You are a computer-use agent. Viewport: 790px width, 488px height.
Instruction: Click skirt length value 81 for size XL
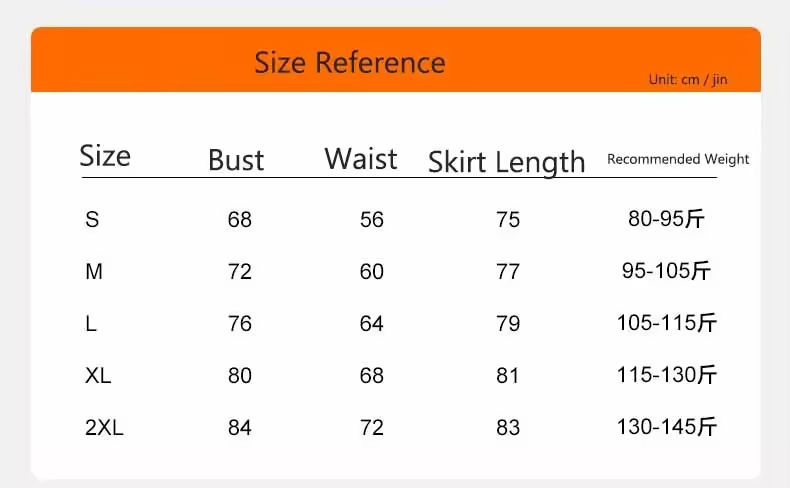tap(508, 376)
